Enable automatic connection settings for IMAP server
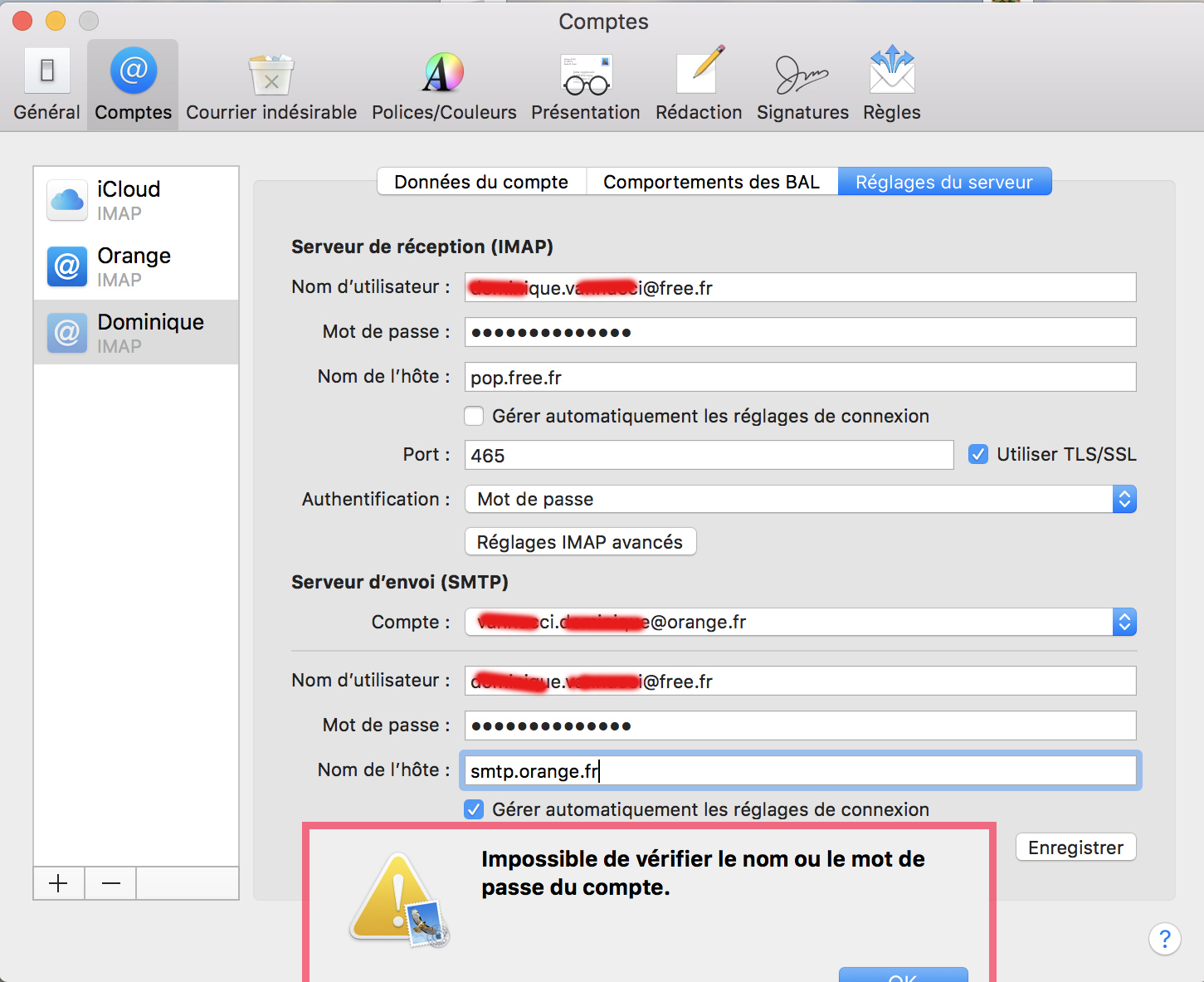1204x982 pixels. pyautogui.click(x=474, y=416)
